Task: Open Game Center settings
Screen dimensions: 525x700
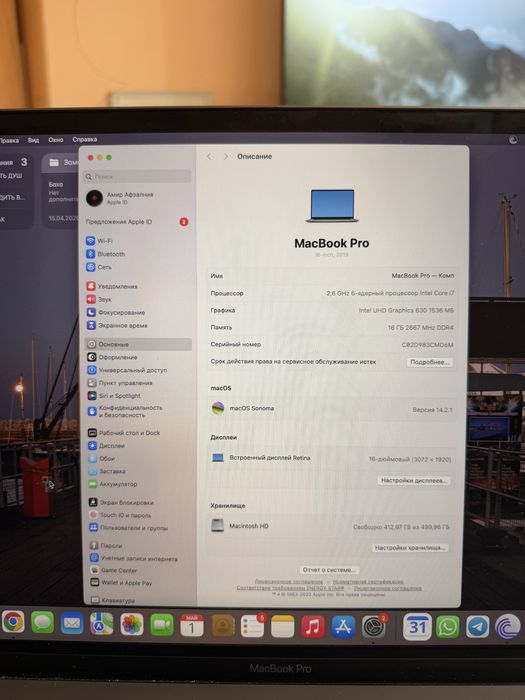Action: [x=114, y=570]
